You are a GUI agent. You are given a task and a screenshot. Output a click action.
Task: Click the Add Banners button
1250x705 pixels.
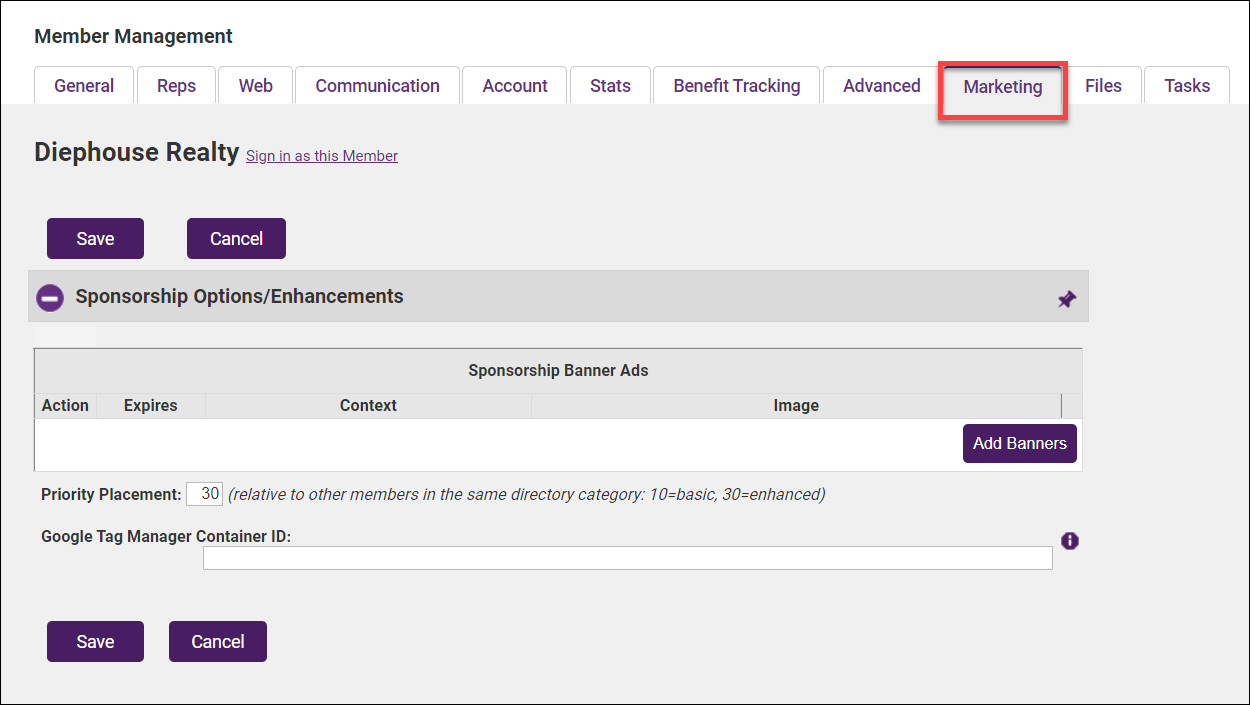(x=1019, y=443)
